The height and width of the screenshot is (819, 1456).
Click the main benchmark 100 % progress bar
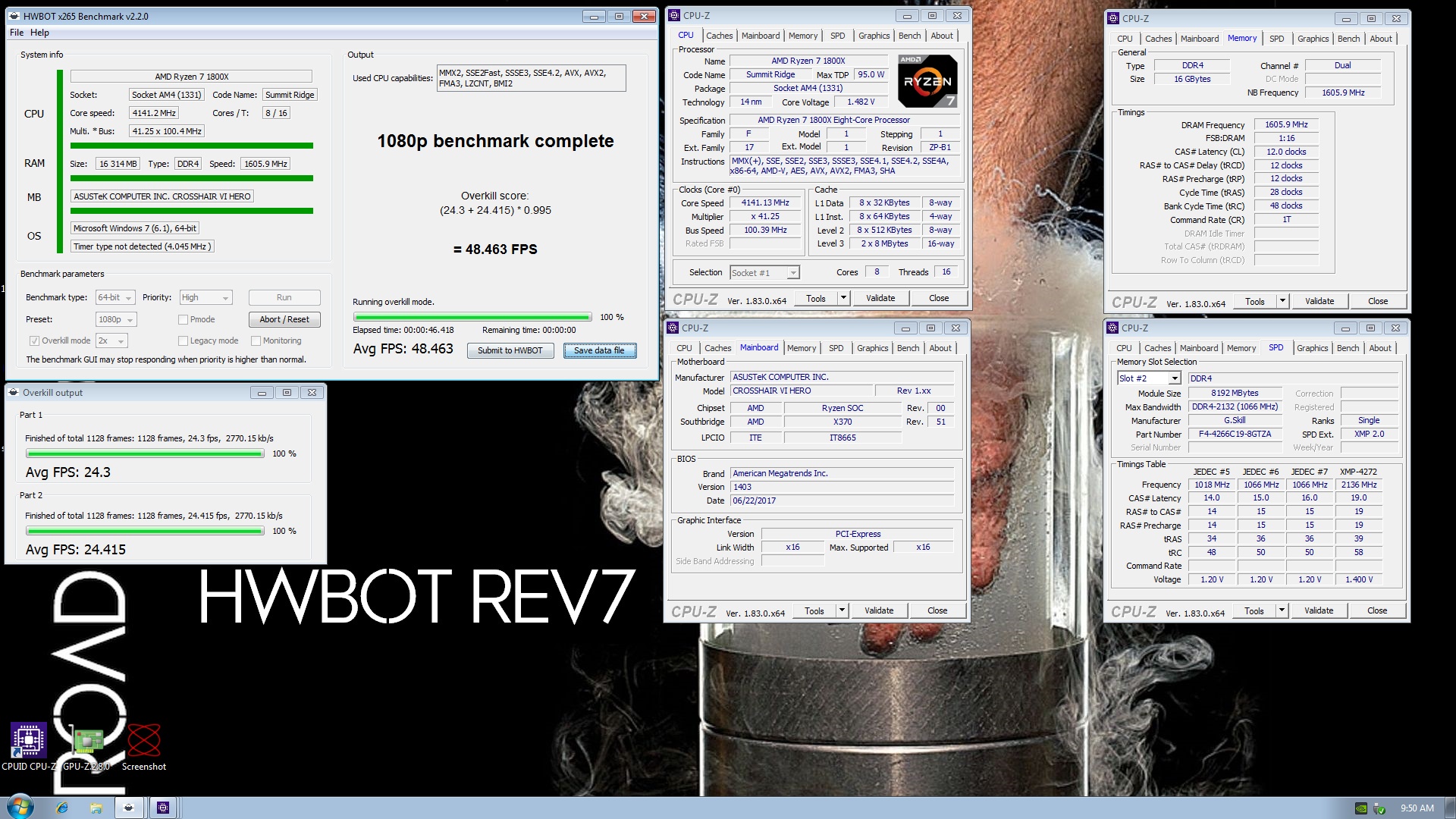coord(472,317)
